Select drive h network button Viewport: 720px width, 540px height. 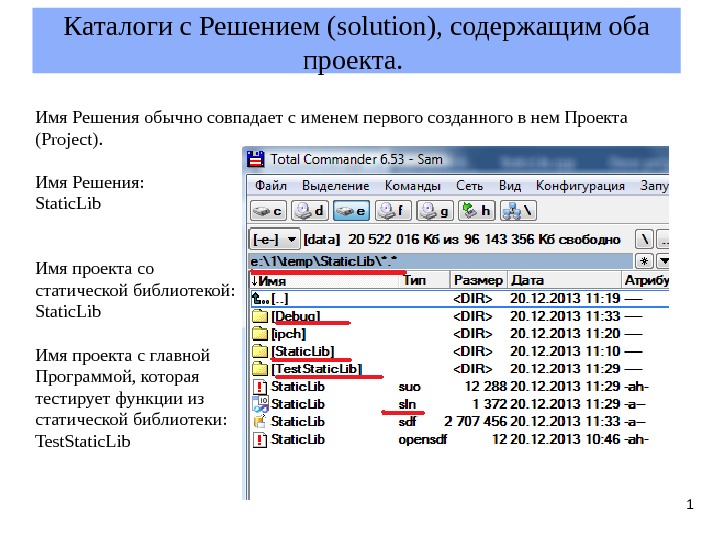tap(477, 211)
